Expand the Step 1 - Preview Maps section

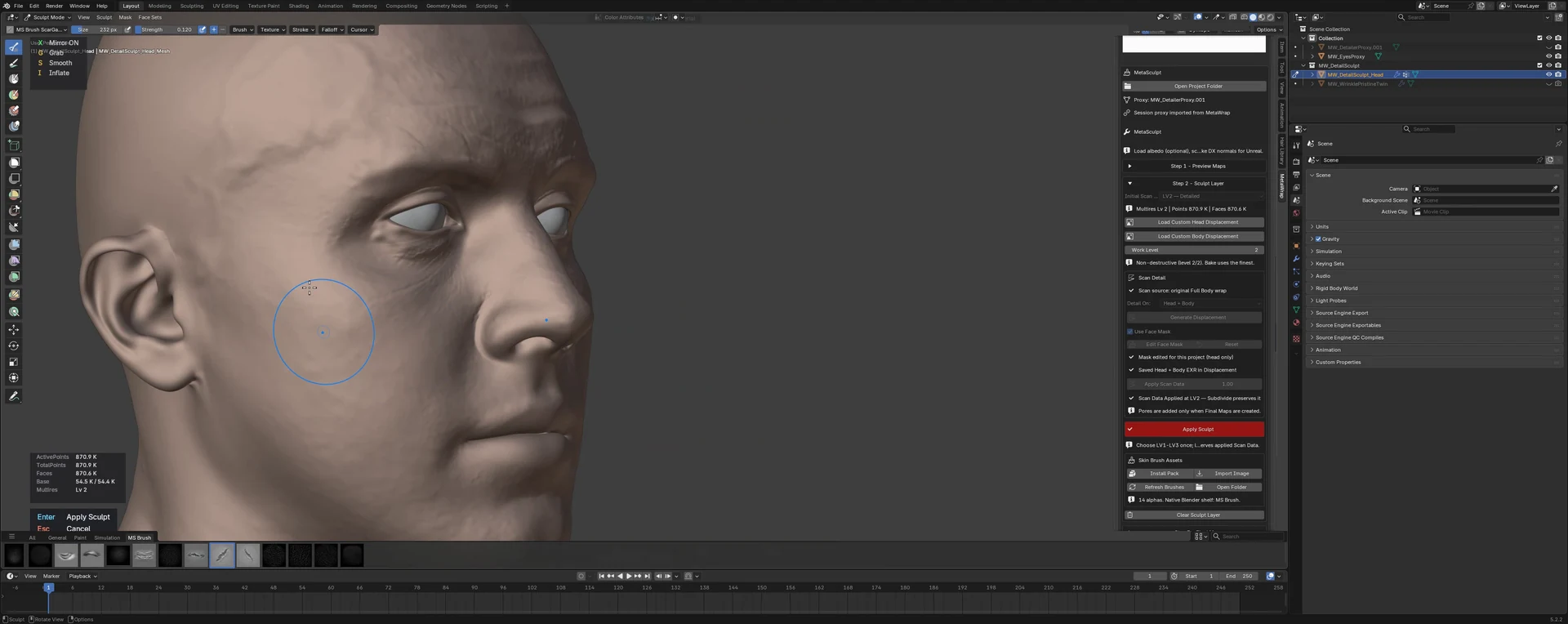(1194, 166)
